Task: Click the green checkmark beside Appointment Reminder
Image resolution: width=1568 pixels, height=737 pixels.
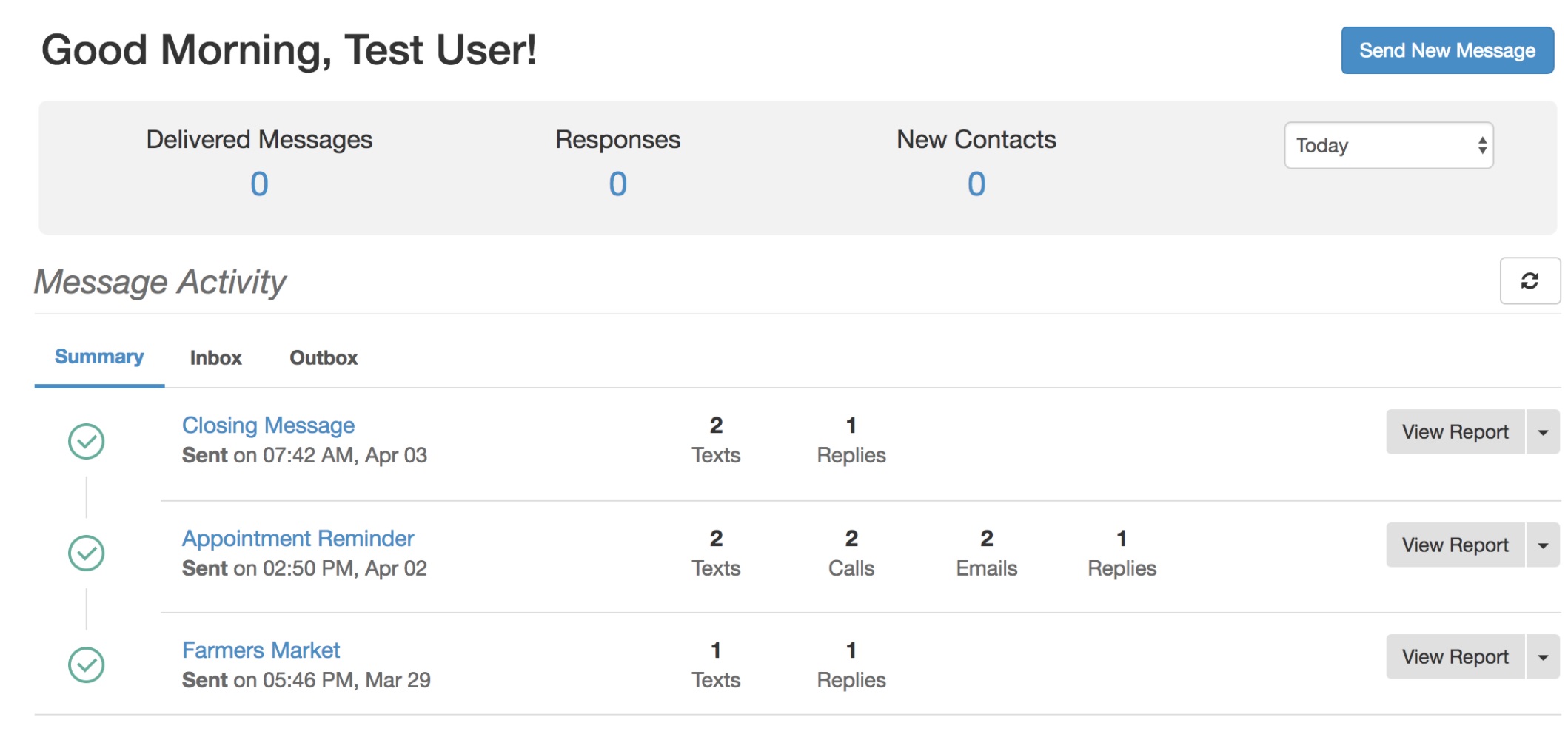Action: [x=84, y=551]
